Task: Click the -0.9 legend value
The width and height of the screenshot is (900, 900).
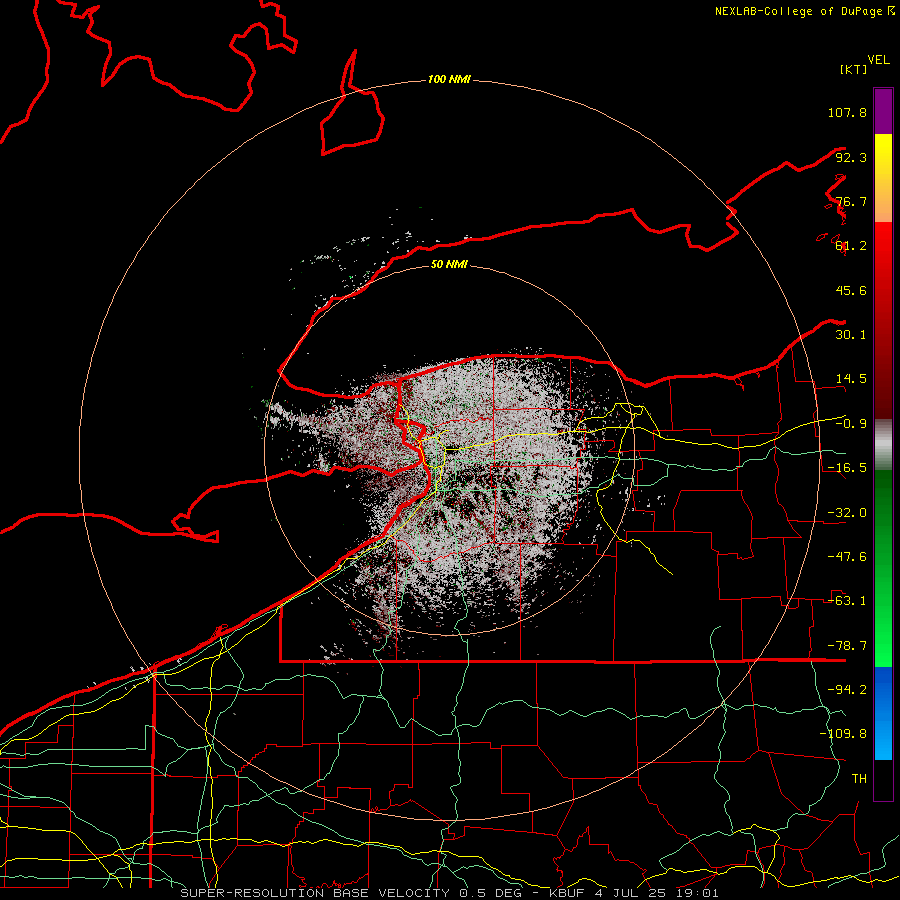Action: click(x=851, y=424)
